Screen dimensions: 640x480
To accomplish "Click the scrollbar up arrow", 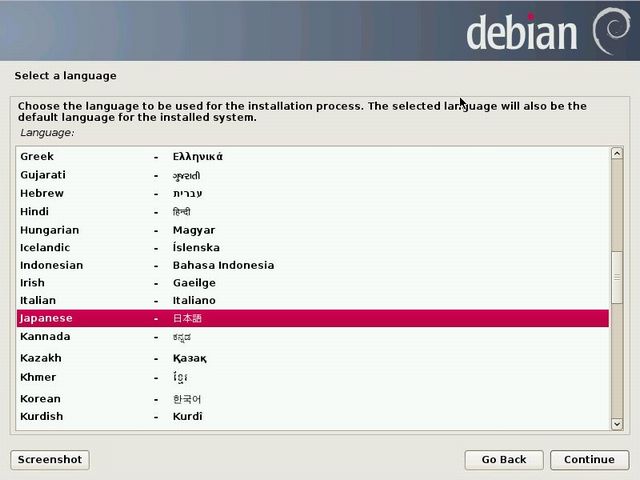I will (x=617, y=153).
